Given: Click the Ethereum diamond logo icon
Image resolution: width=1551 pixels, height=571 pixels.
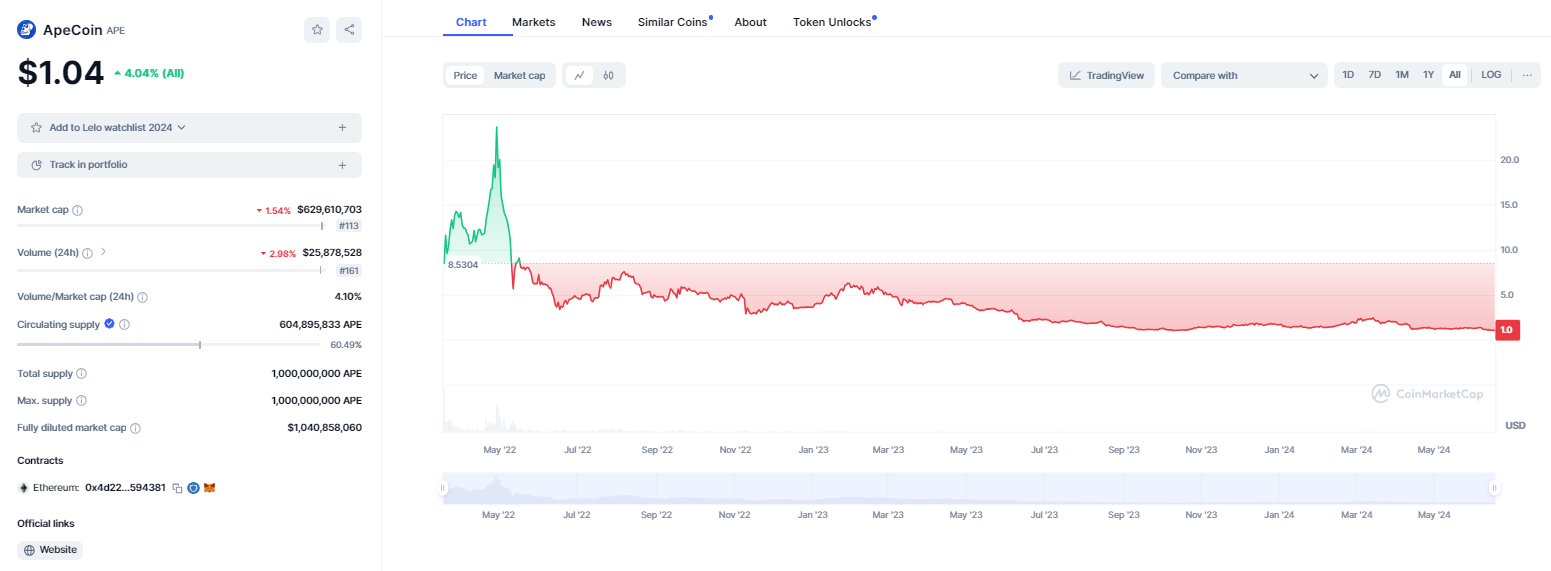Looking at the screenshot, I should 23,488.
